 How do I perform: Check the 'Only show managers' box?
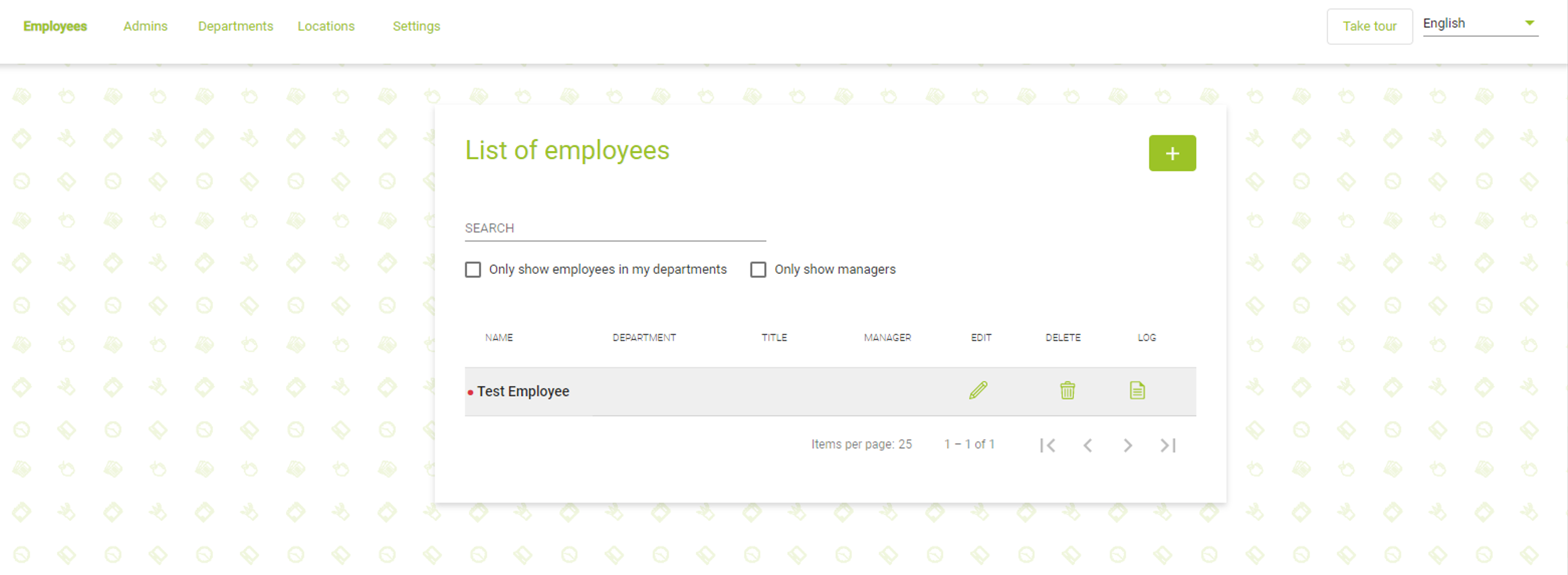[x=758, y=270]
